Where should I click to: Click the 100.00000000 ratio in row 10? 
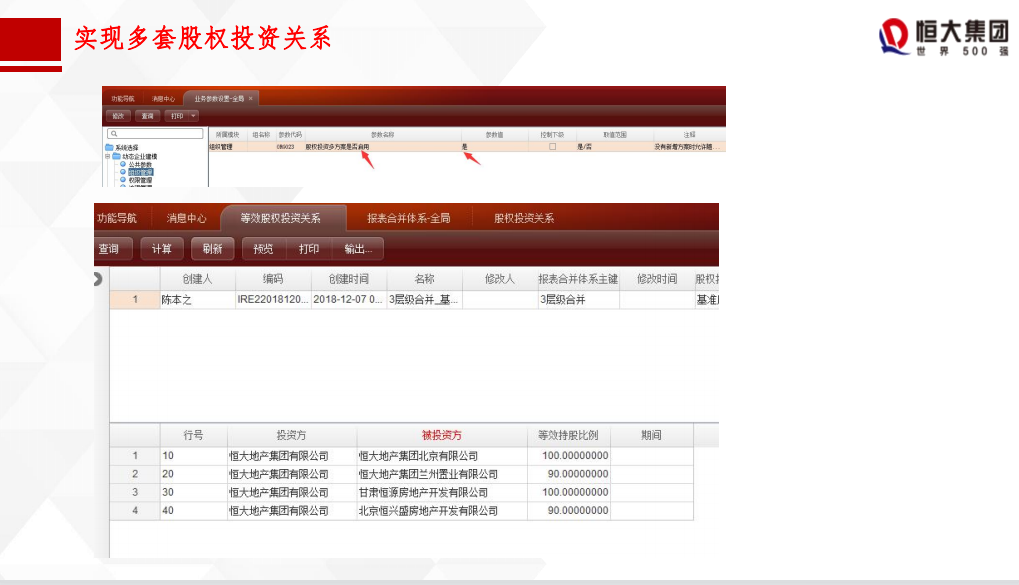569,456
